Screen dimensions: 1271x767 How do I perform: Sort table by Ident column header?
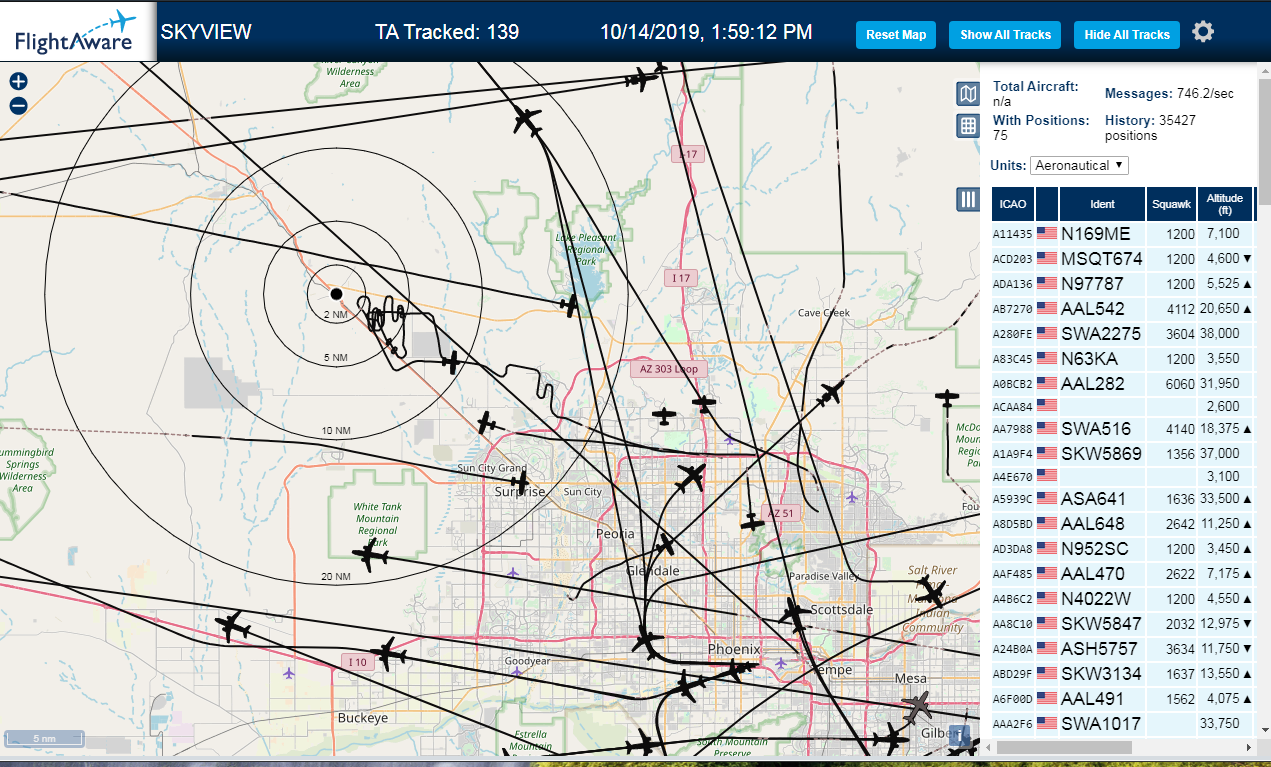[x=1102, y=204]
